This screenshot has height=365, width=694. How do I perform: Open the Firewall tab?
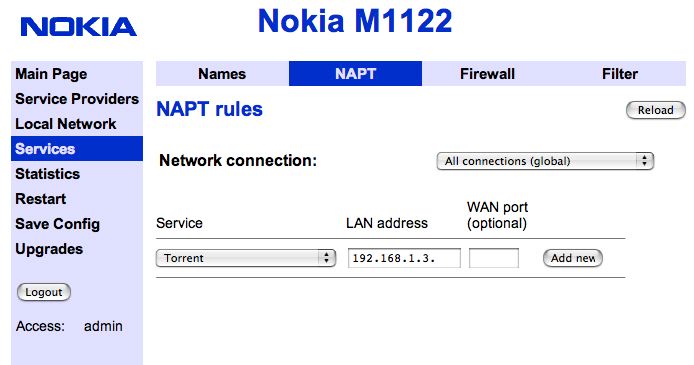tap(487, 73)
